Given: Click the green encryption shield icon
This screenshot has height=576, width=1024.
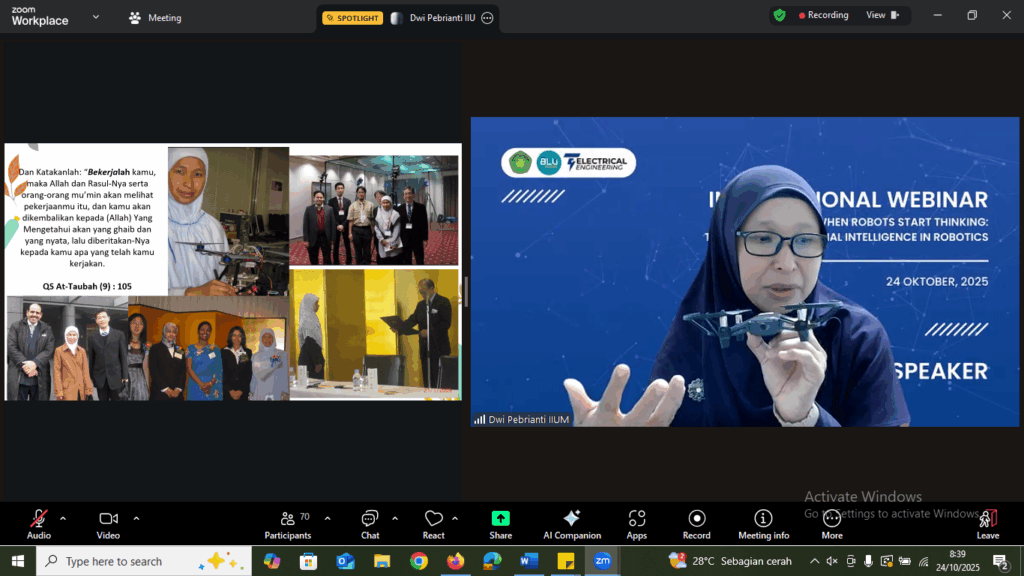Looking at the screenshot, I should [779, 15].
